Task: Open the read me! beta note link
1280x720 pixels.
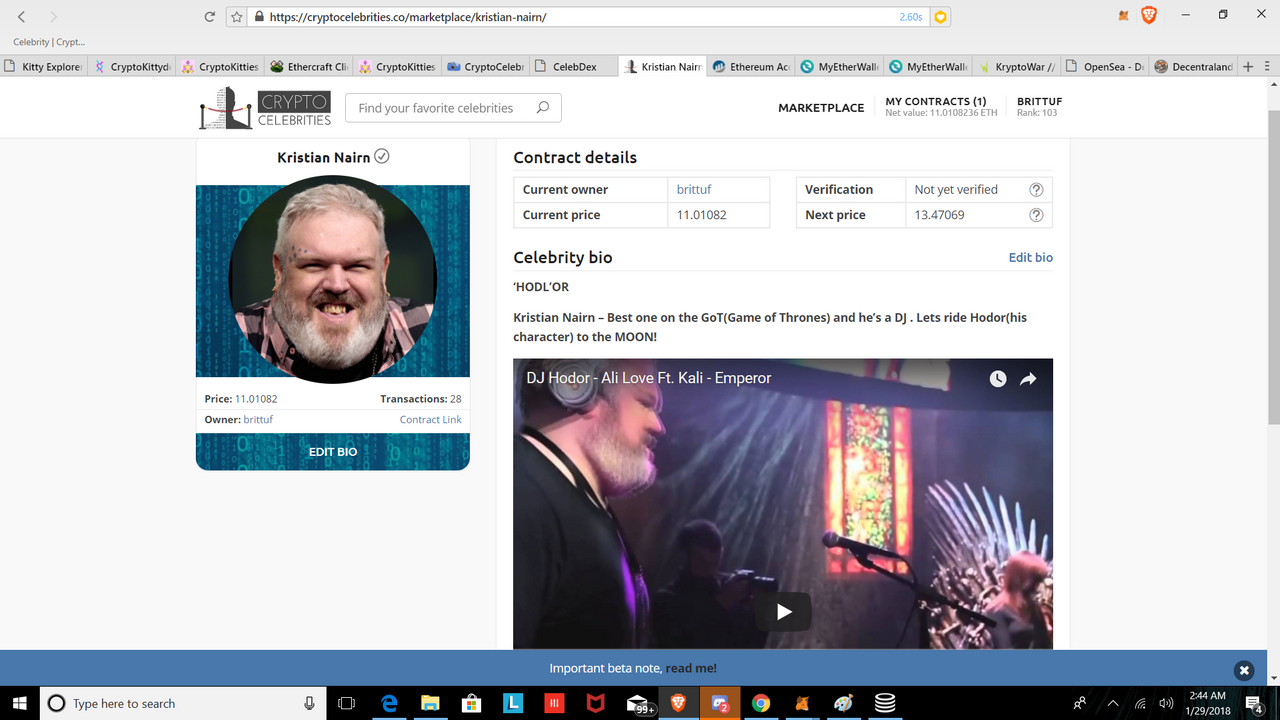Action: pos(691,668)
